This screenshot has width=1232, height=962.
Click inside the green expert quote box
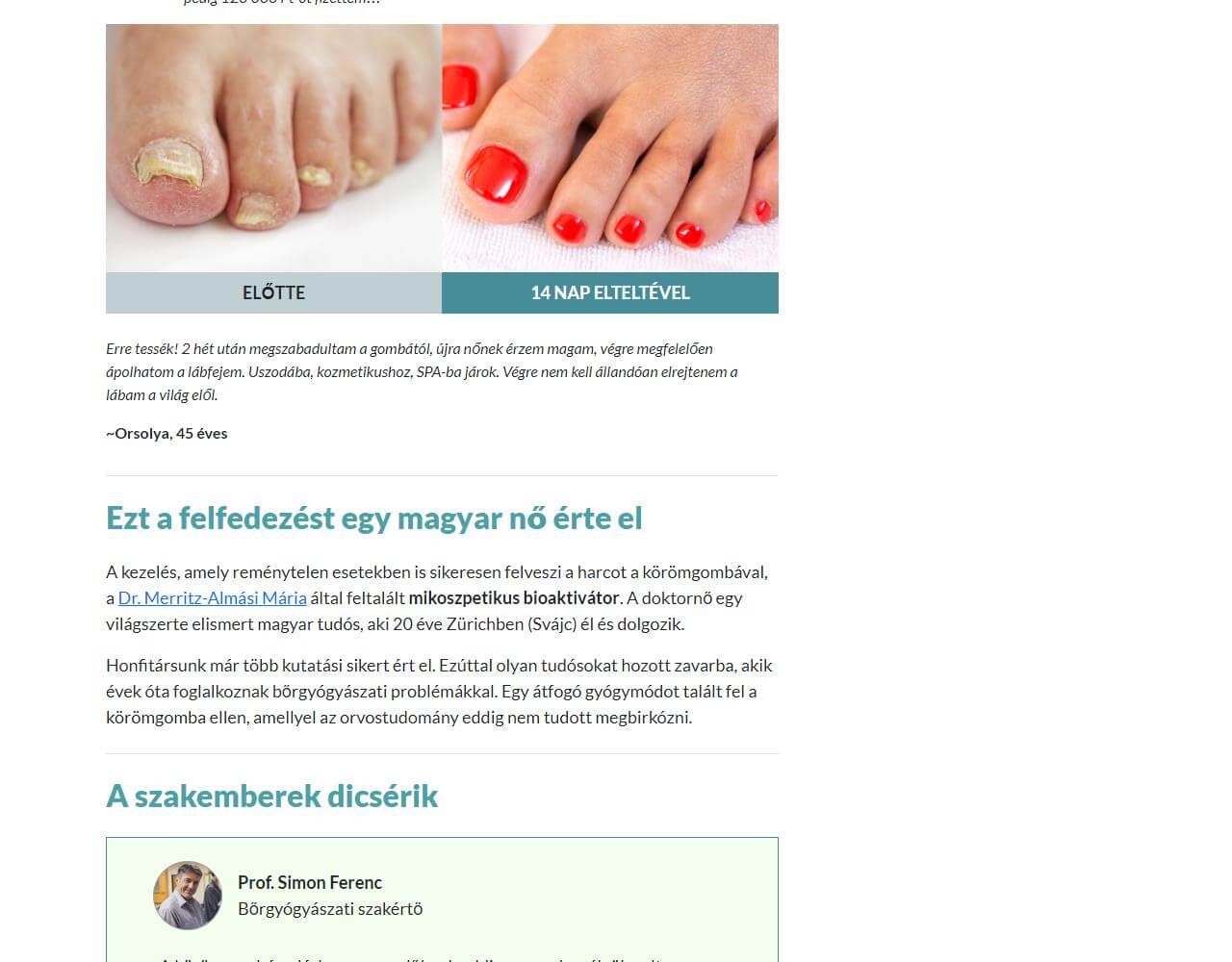click(x=442, y=899)
